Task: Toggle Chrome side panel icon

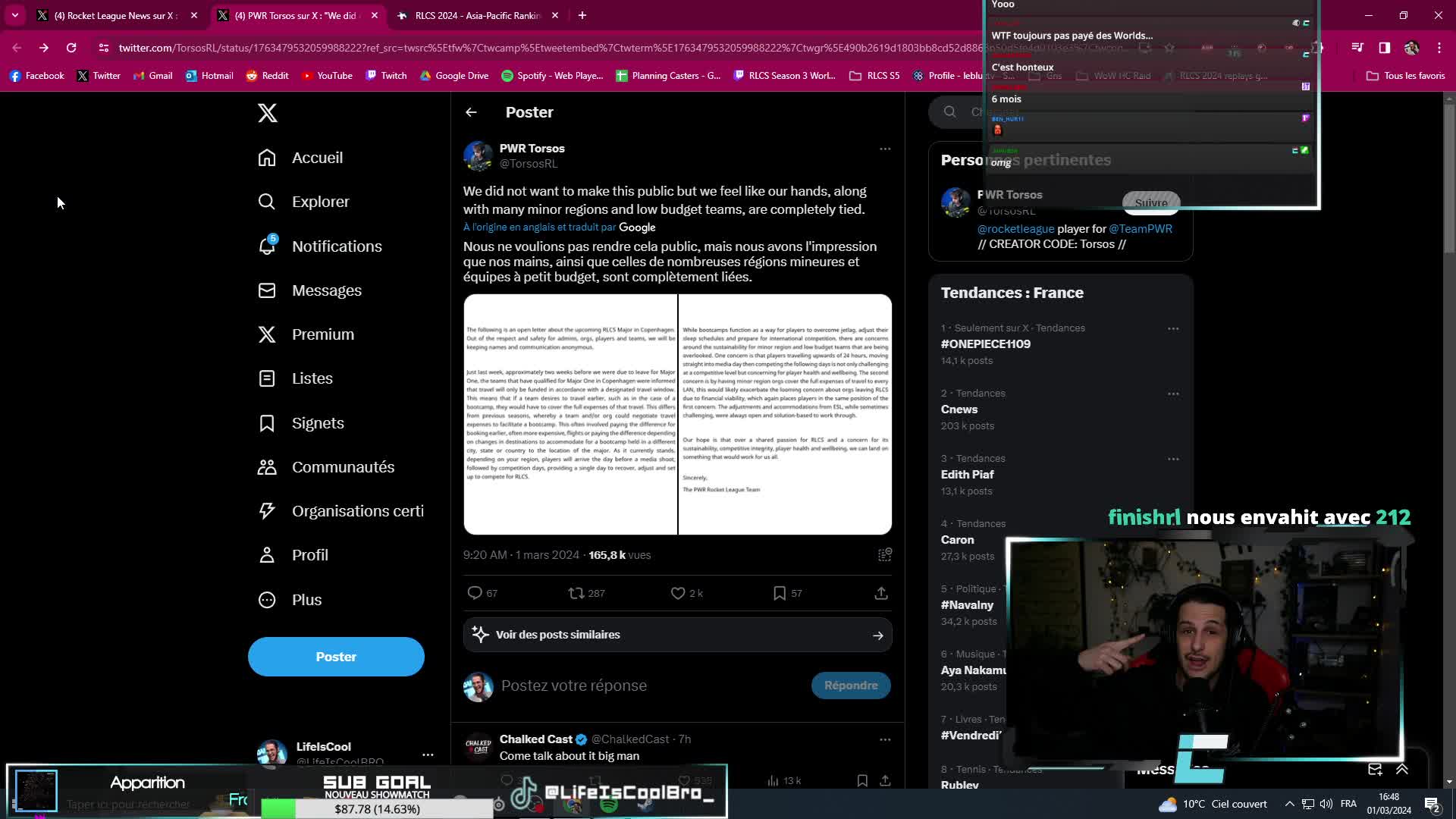Action: 1385,48
